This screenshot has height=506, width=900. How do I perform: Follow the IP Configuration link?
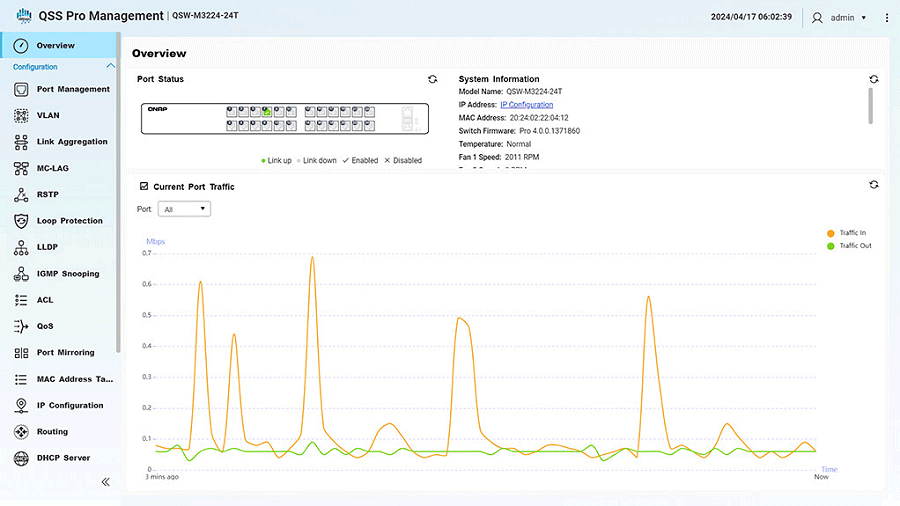tap(526, 105)
